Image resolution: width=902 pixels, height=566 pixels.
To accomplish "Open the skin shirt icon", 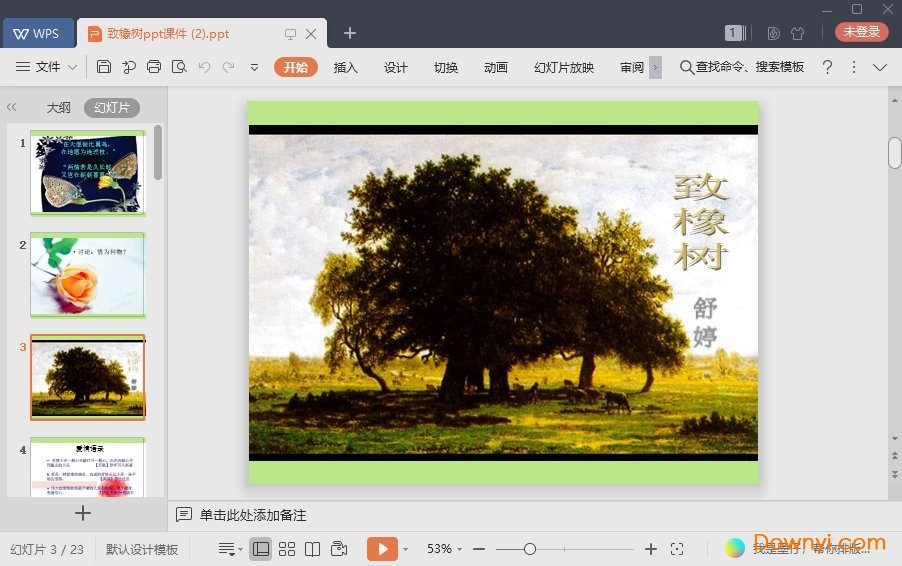I will 797,33.
